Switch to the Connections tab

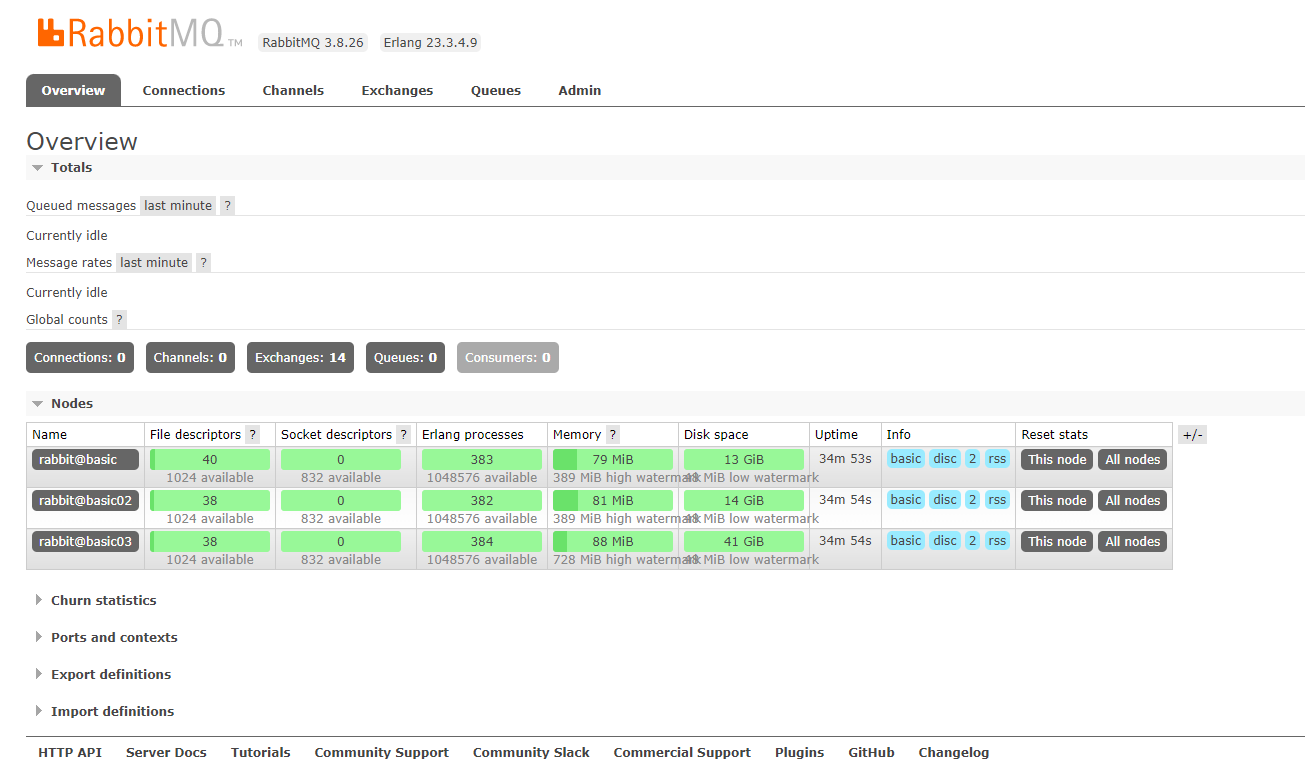tap(184, 90)
